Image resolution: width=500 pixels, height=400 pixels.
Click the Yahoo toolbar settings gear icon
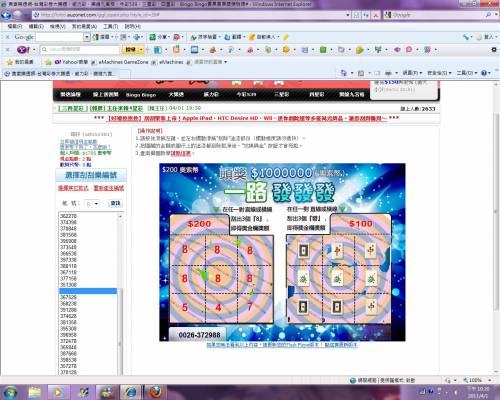pos(494,50)
